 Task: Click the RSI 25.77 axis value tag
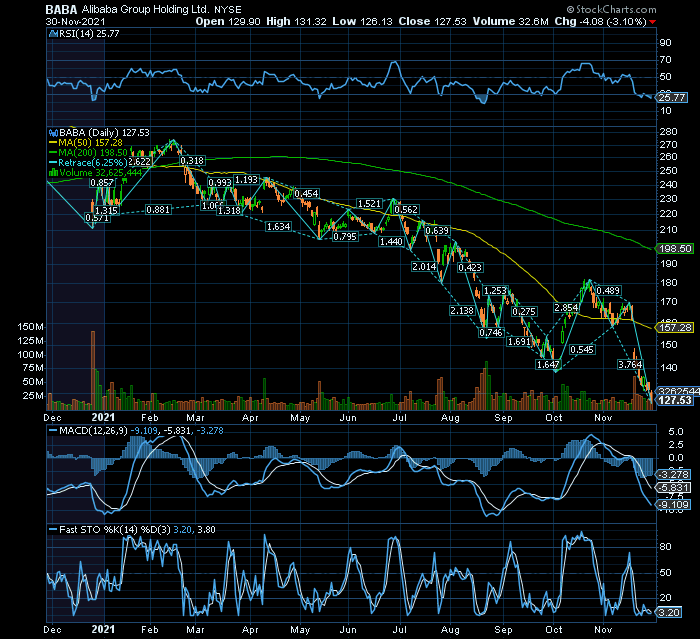tap(672, 97)
